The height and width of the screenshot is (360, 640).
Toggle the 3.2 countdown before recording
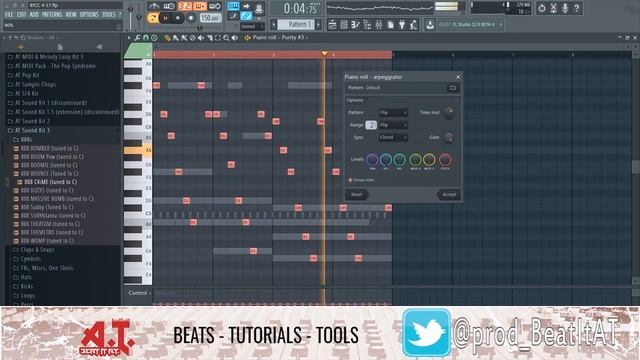[184, 6]
